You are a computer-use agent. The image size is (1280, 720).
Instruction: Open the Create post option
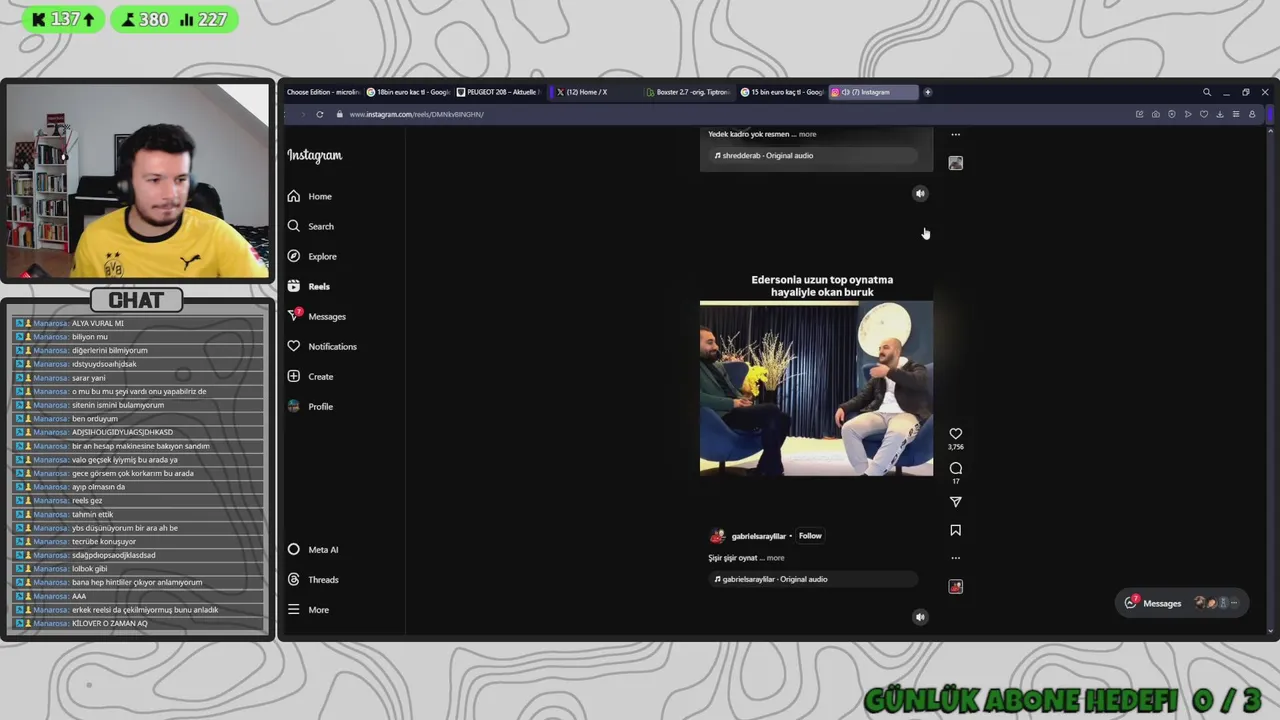tap(310, 376)
